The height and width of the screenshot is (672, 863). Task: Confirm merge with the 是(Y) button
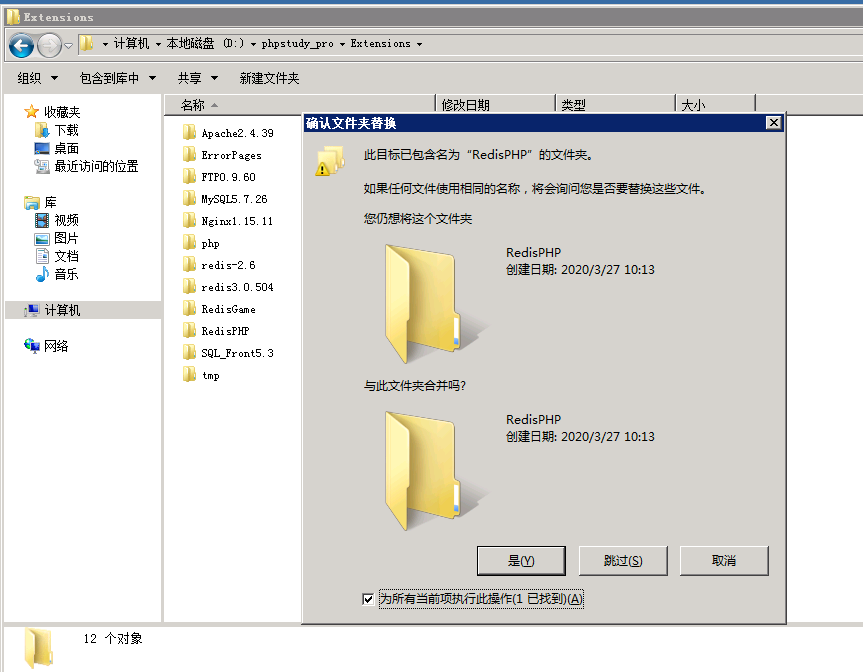click(521, 561)
